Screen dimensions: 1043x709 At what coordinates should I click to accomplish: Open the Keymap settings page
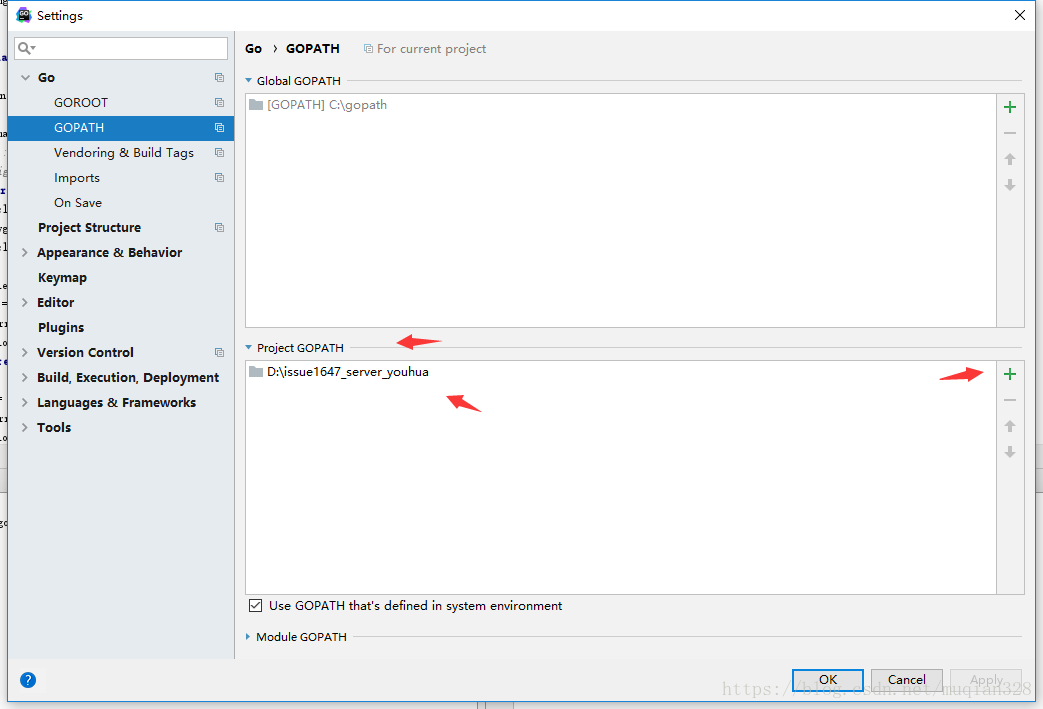(62, 278)
